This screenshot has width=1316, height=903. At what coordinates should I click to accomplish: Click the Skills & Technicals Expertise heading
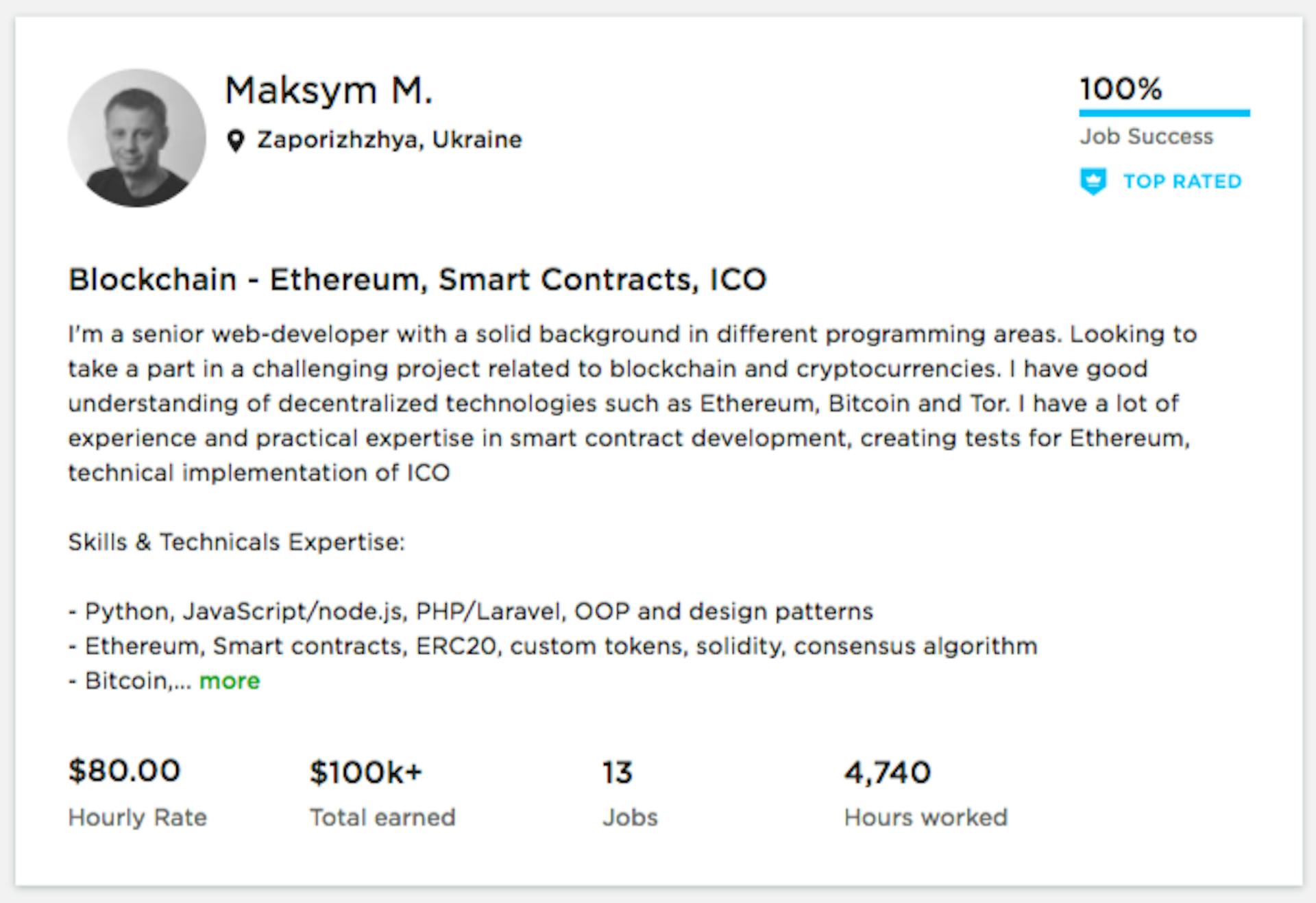coord(236,542)
